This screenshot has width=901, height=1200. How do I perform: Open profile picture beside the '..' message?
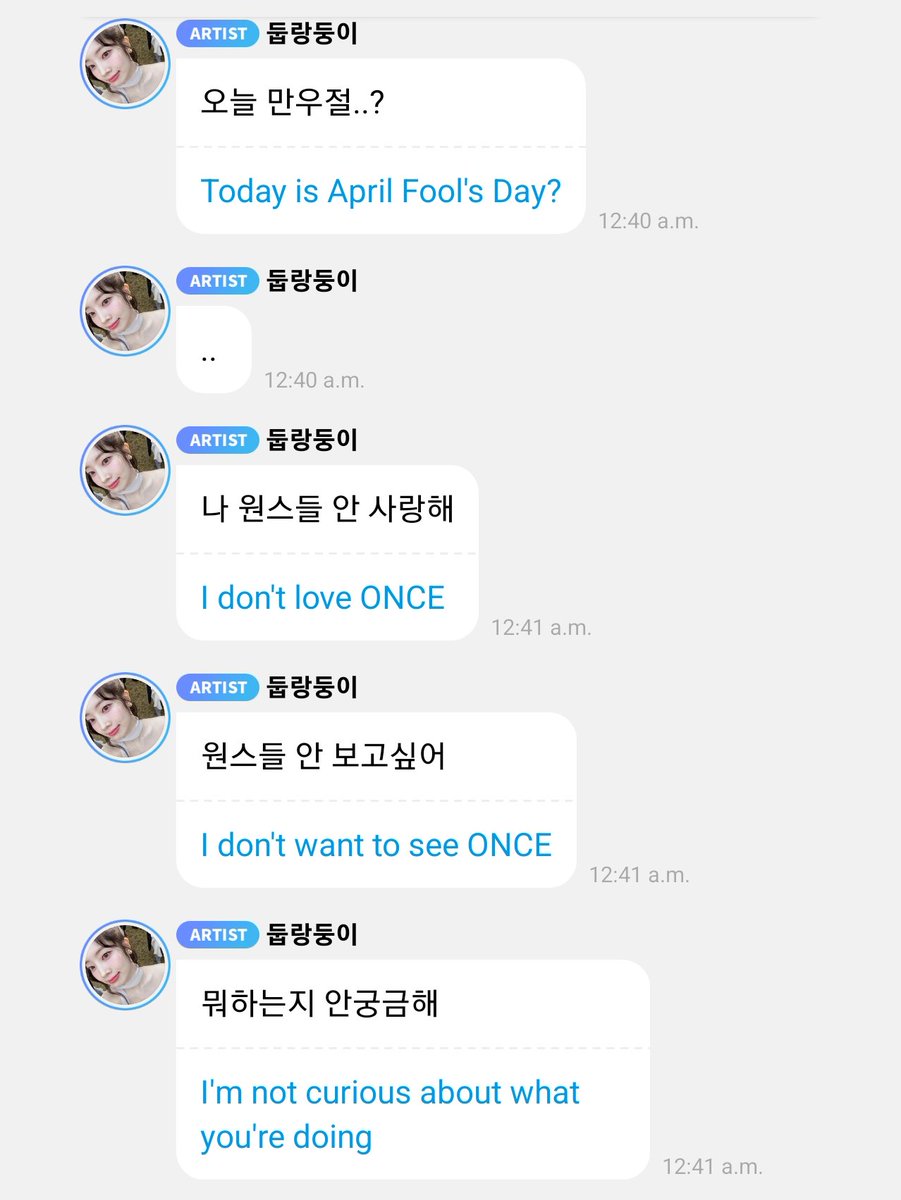point(124,311)
